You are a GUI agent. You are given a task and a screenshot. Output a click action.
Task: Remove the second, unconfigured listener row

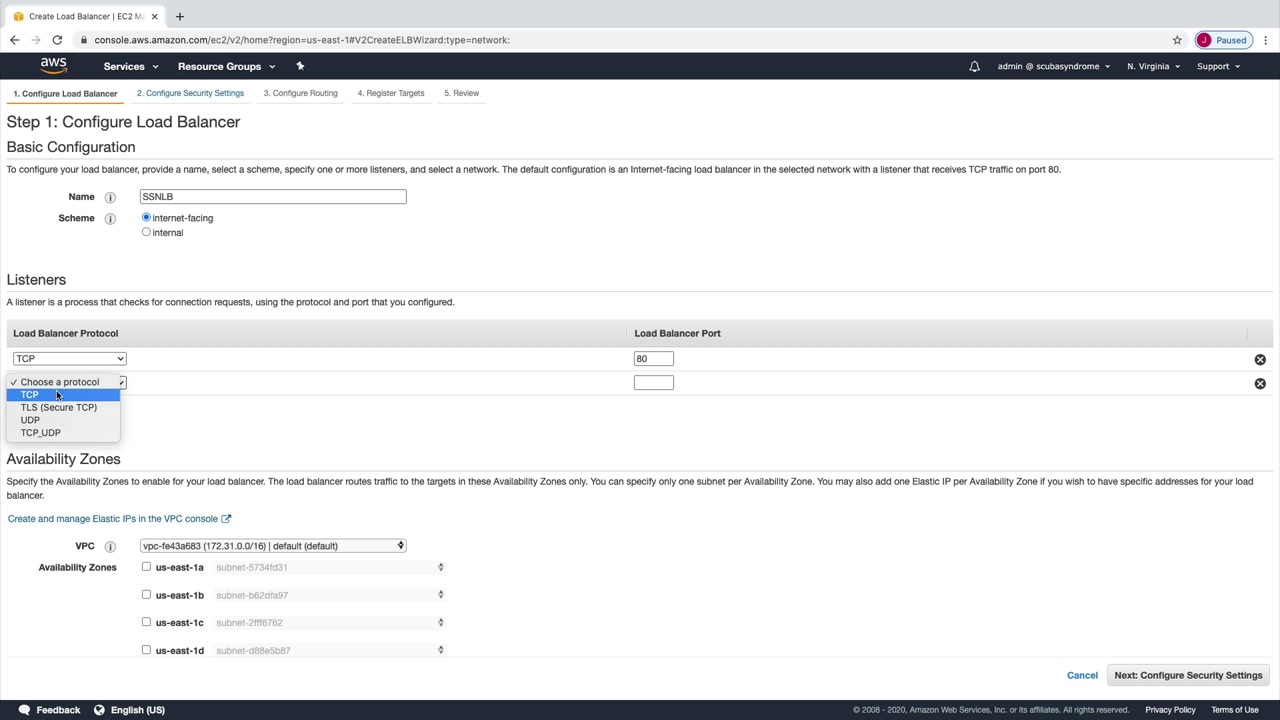pyautogui.click(x=1260, y=383)
